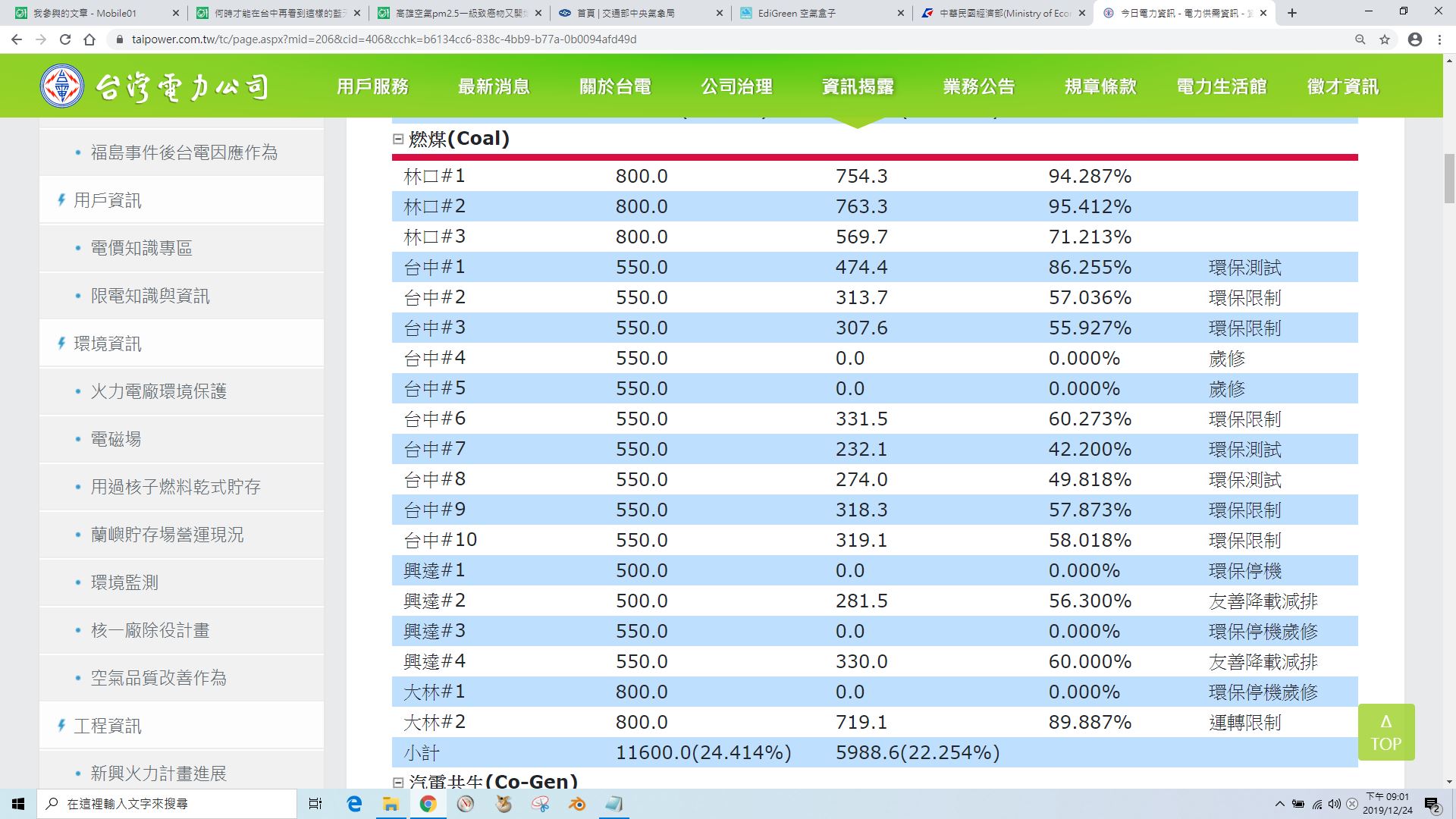Open 環境監測 sidebar link
This screenshot has height=819, width=1456.
tap(124, 582)
